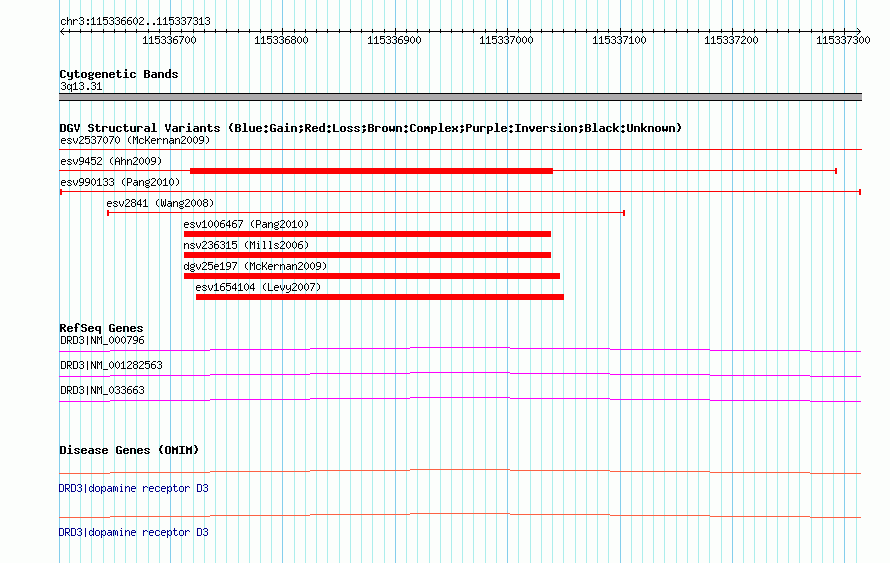Open the esv990133 (Pang2010) variant label

[x=120, y=182]
